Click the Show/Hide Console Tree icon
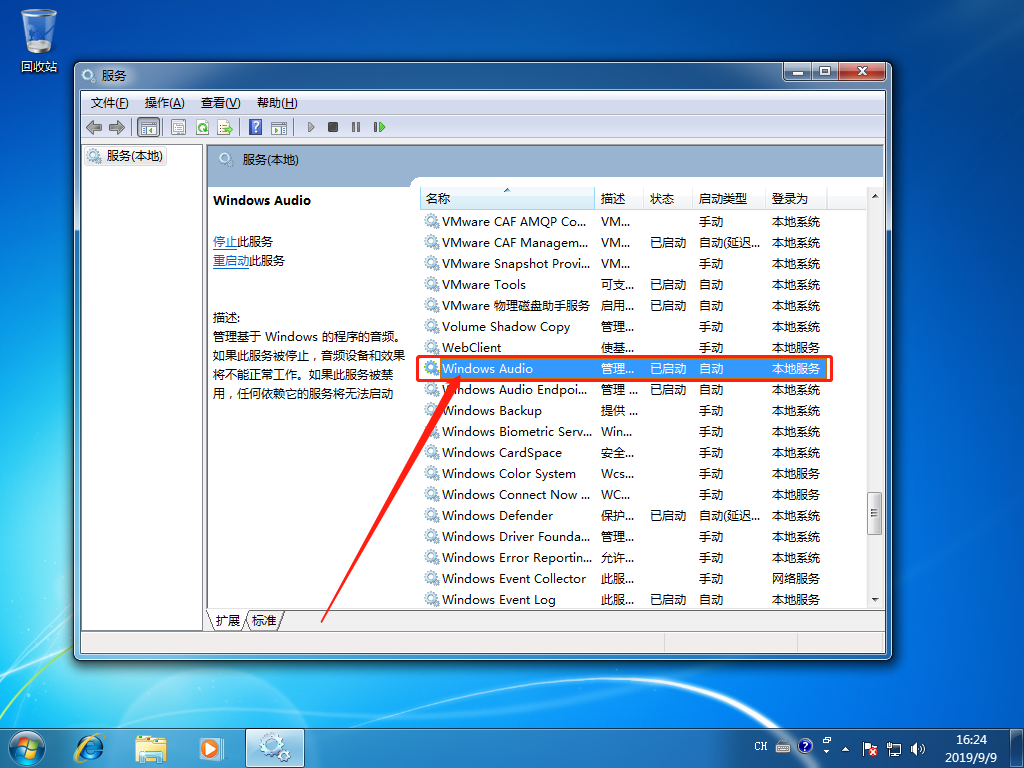Screen dimensions: 1024x768 [x=149, y=127]
